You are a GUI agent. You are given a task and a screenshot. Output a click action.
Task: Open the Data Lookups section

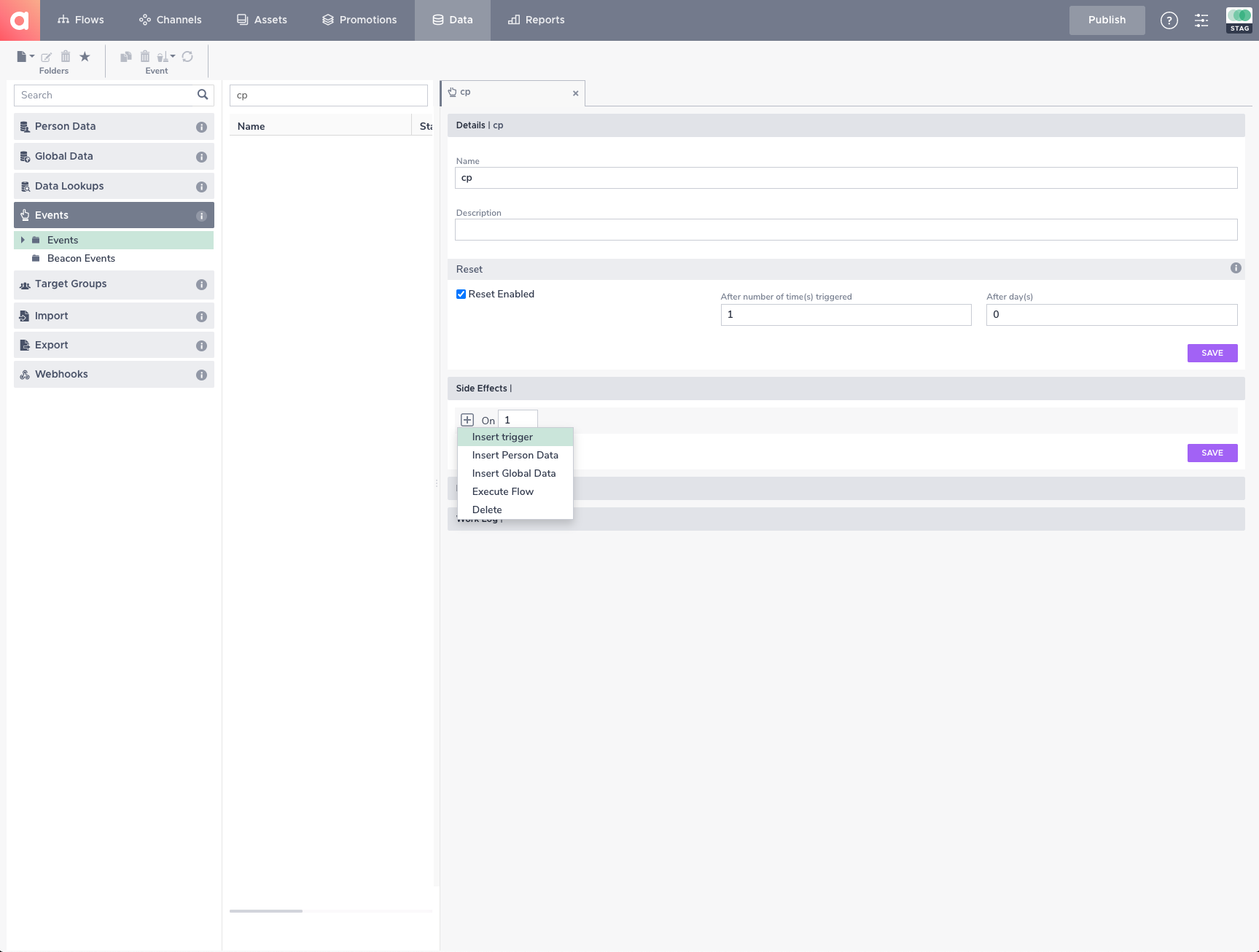114,186
